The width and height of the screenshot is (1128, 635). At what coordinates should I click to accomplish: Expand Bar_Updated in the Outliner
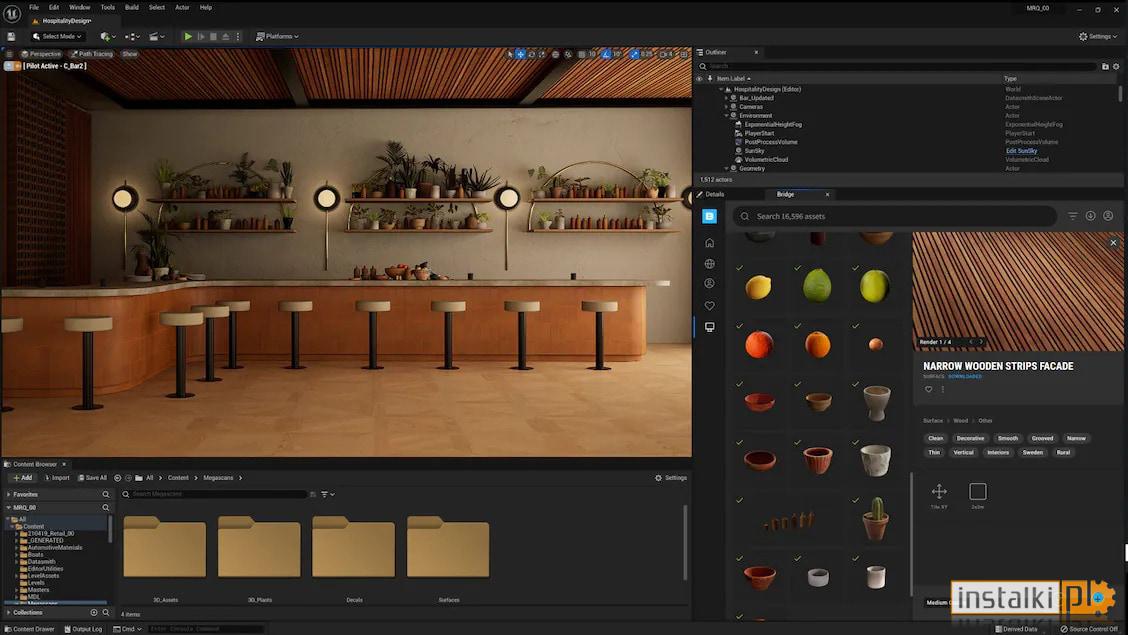(x=726, y=98)
